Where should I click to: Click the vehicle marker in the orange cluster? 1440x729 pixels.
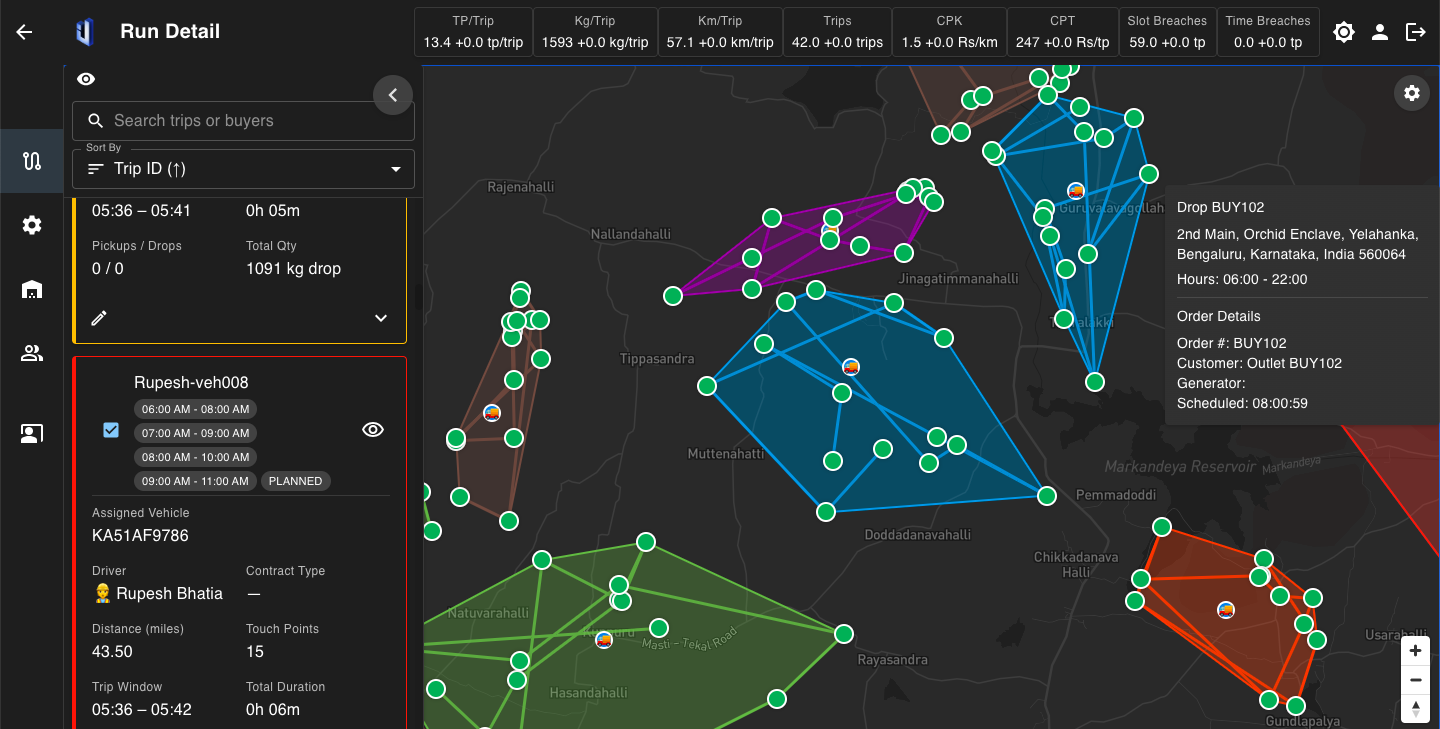tap(1226, 609)
